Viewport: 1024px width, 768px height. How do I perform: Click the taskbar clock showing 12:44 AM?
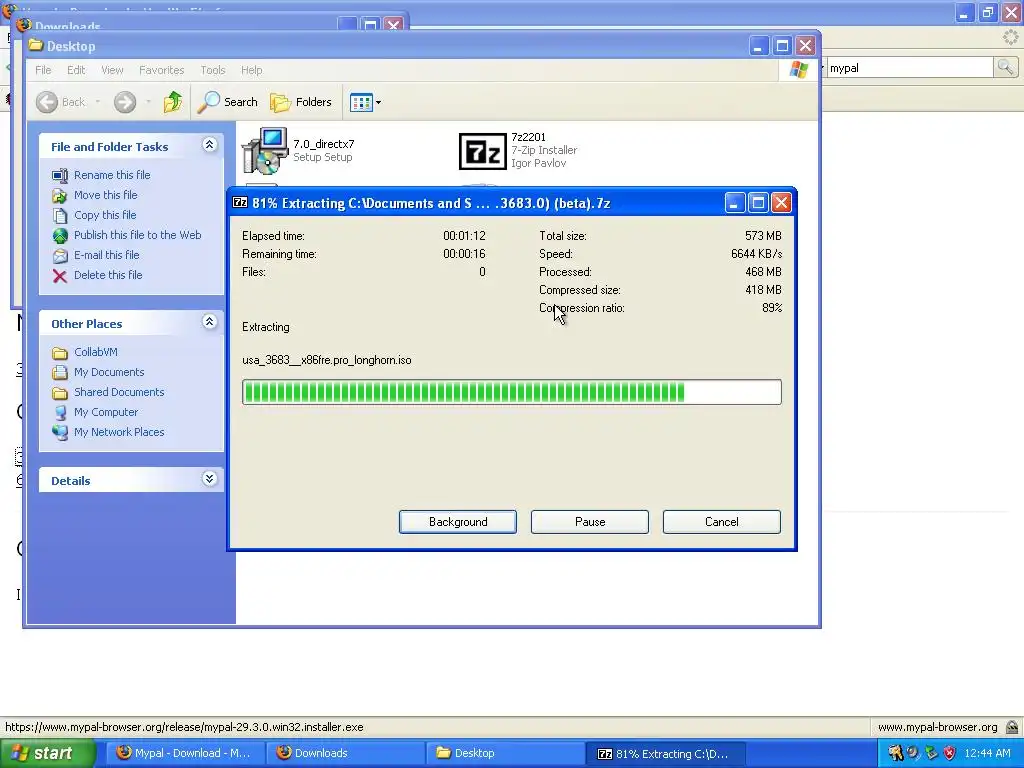pos(987,753)
